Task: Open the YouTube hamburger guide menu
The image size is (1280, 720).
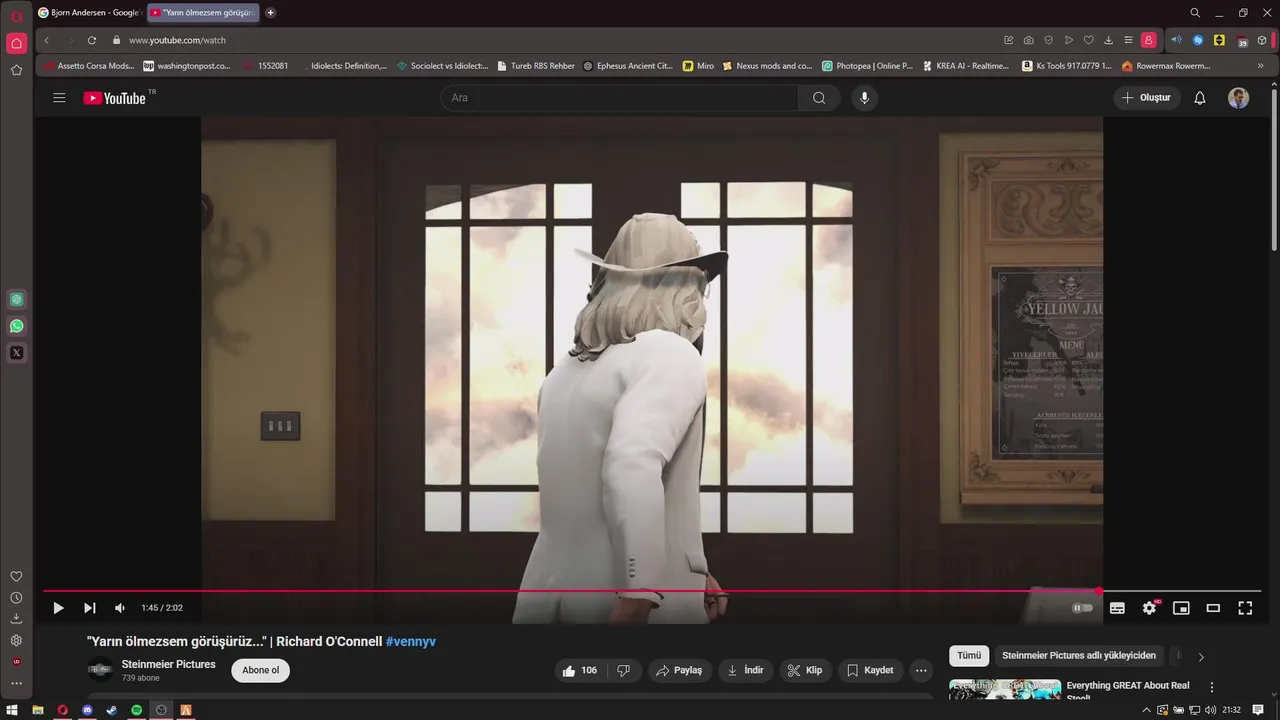Action: (59, 98)
